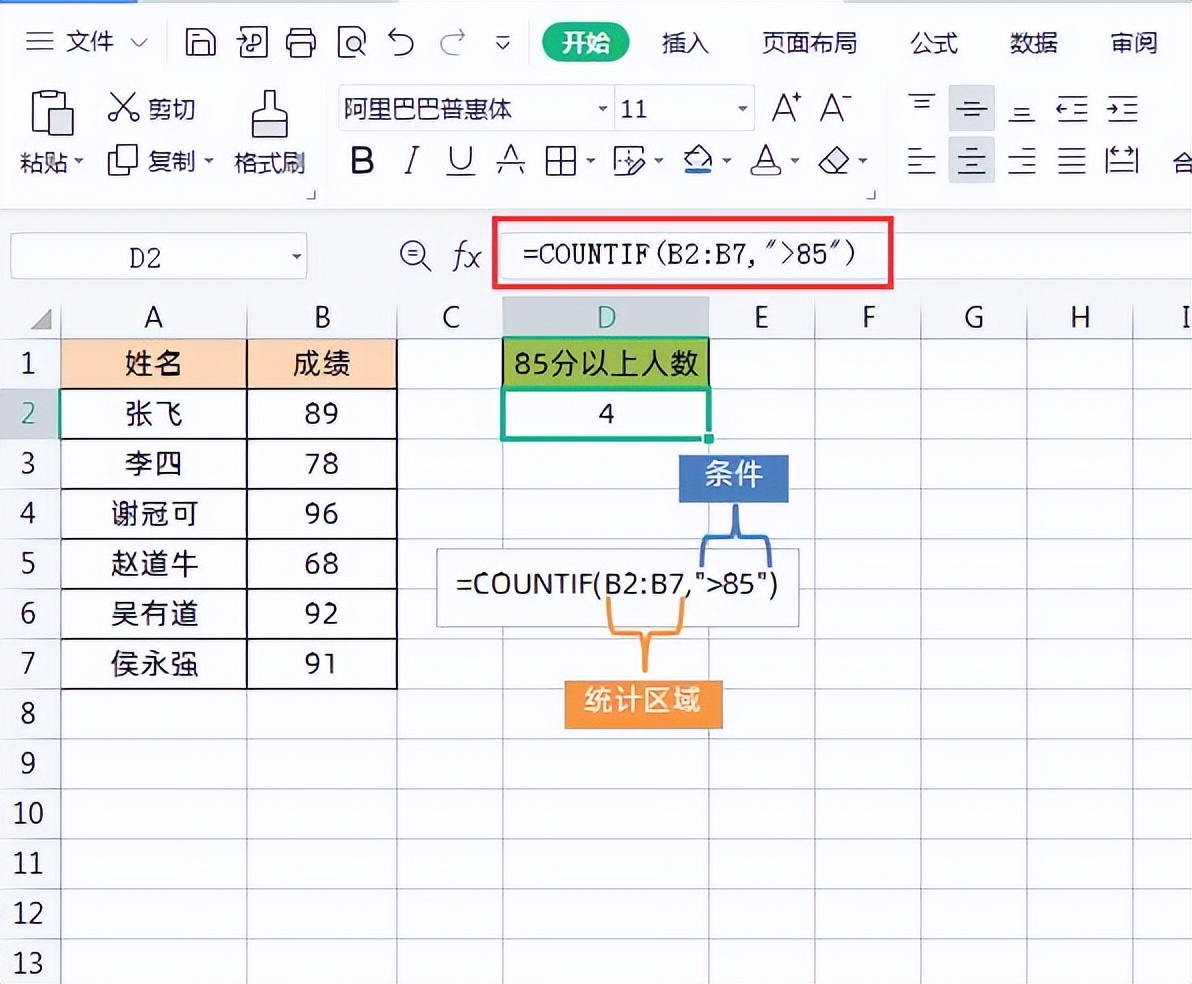The width and height of the screenshot is (1192, 984).
Task: Click the justify alignment icon
Action: click(x=1072, y=160)
